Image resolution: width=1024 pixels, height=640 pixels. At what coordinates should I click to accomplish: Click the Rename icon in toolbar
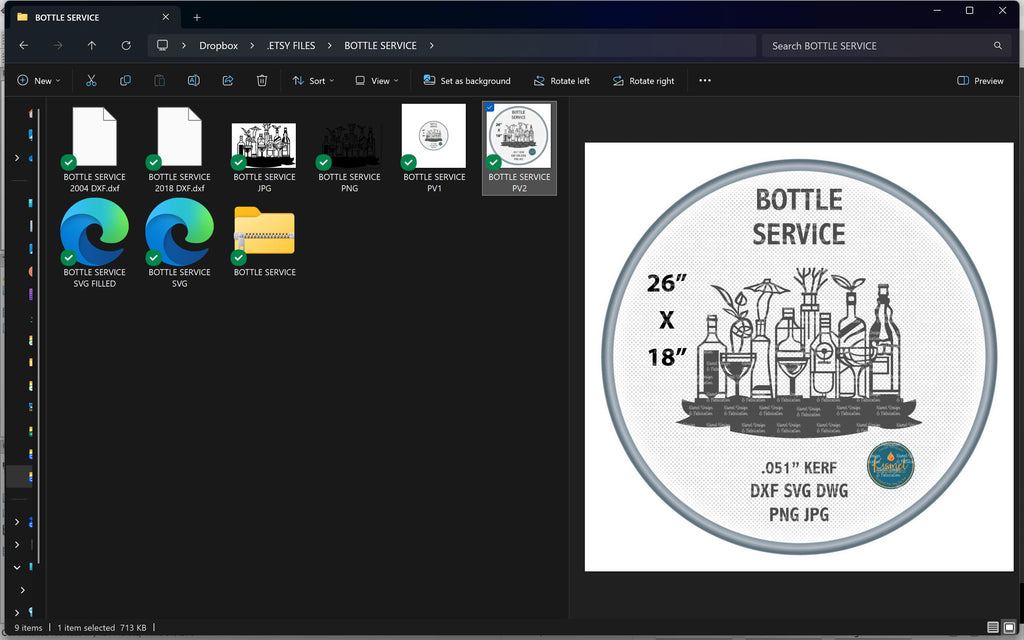pyautogui.click(x=193, y=80)
